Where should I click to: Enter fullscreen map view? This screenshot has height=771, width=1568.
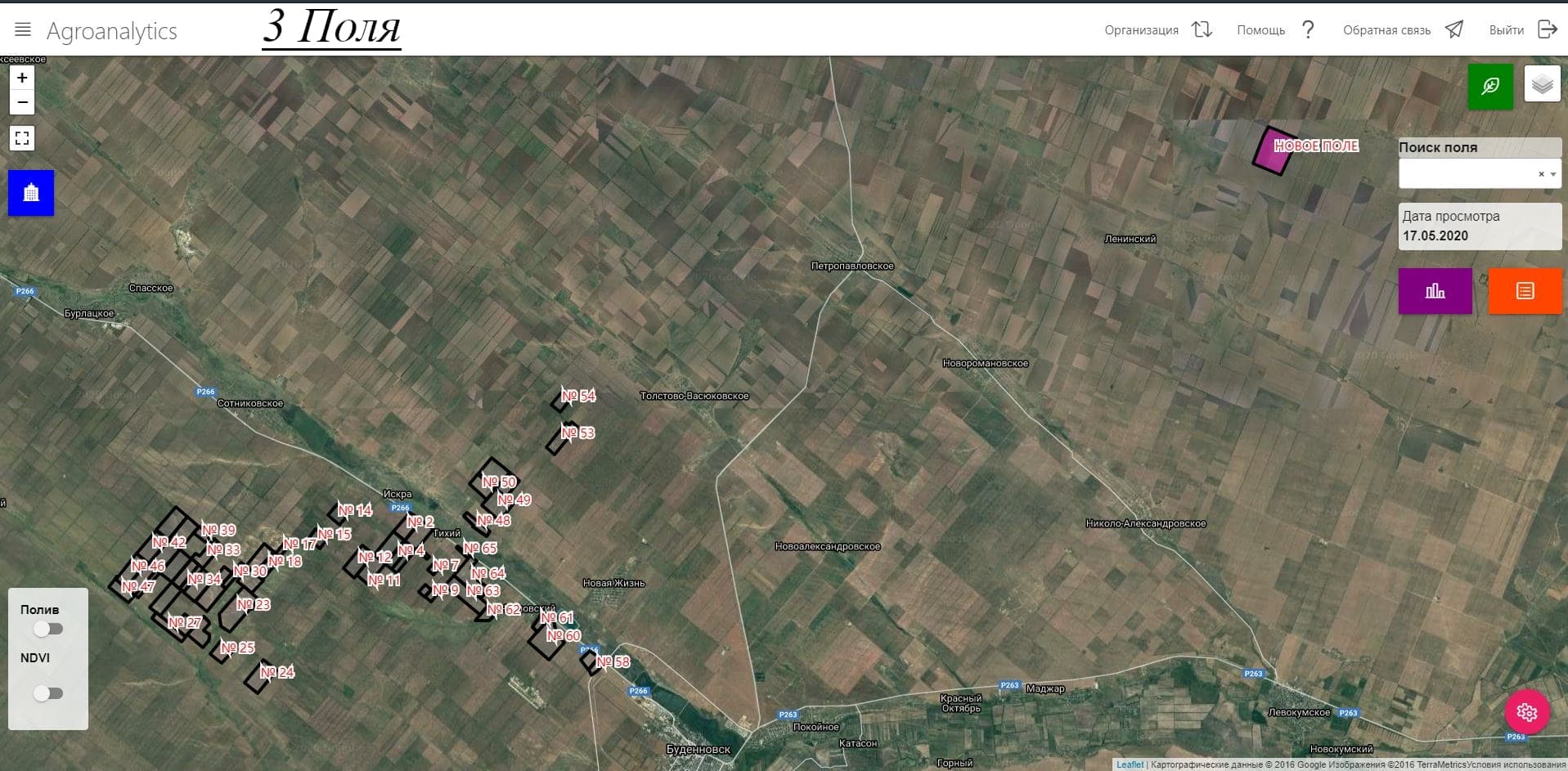(22, 138)
